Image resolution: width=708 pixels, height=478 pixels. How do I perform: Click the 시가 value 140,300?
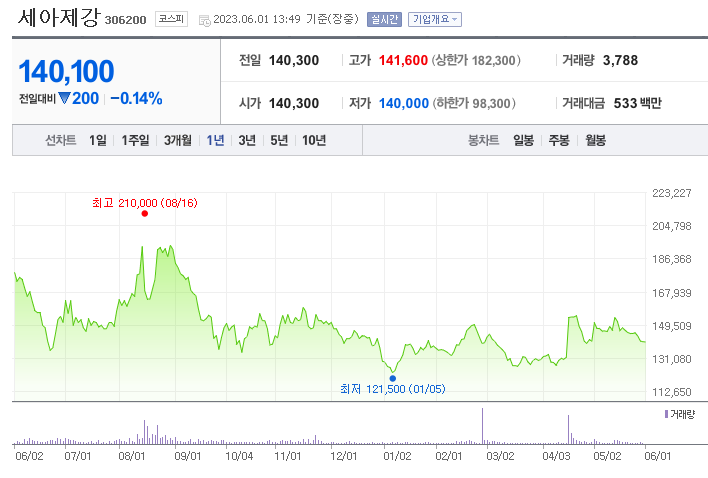pos(294,103)
